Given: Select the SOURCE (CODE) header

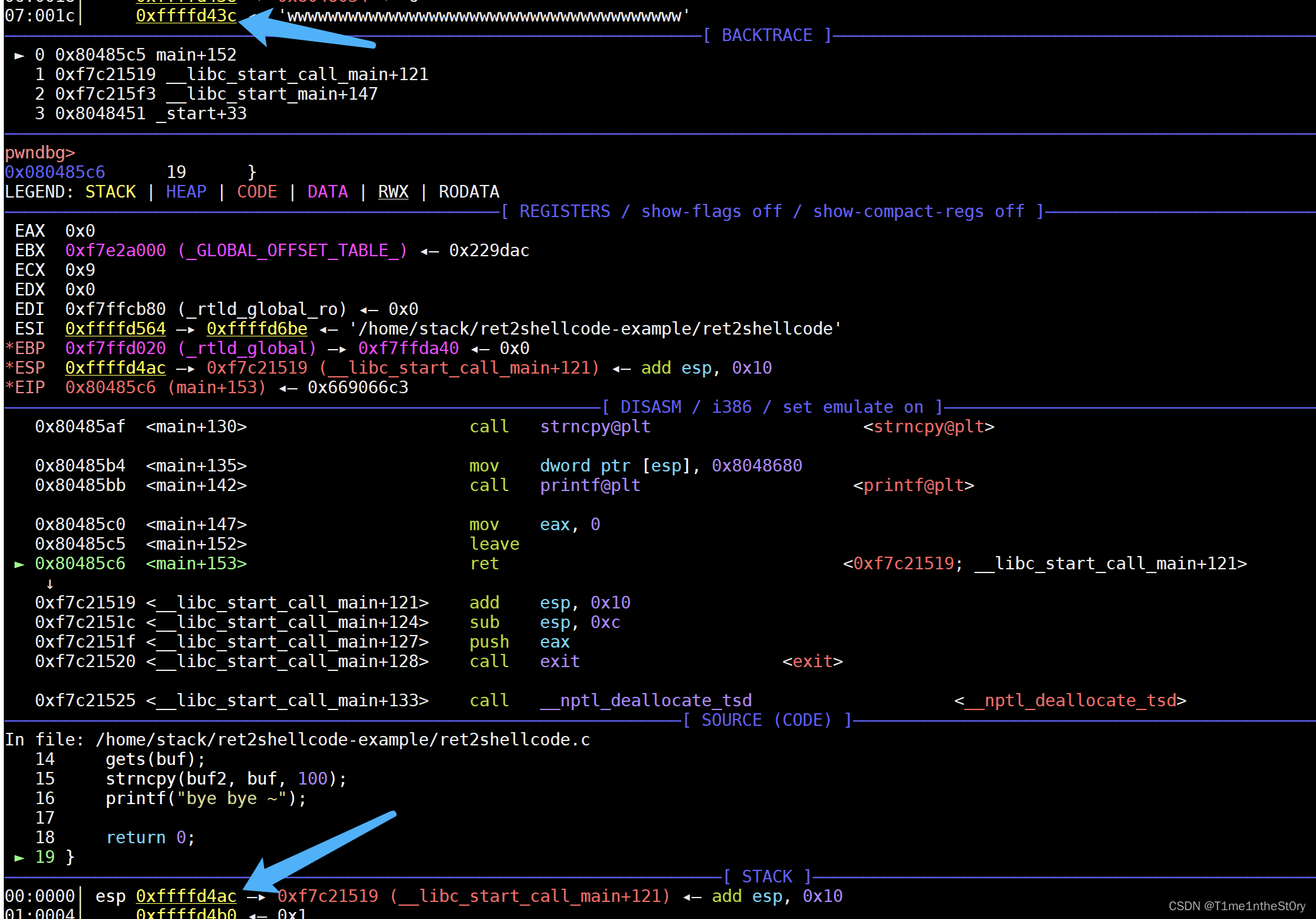Looking at the screenshot, I should 767,720.
